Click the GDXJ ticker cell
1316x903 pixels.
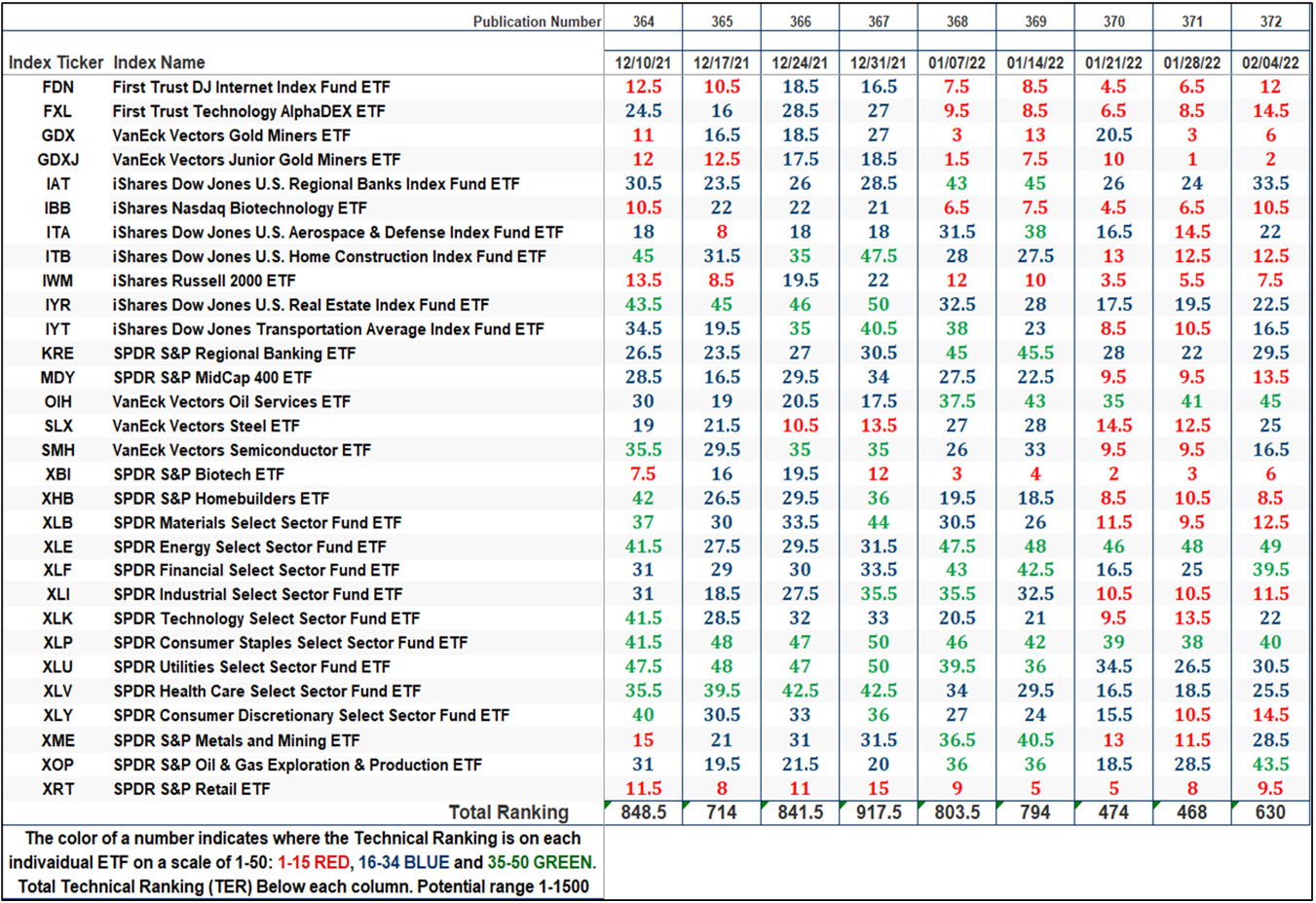point(57,160)
